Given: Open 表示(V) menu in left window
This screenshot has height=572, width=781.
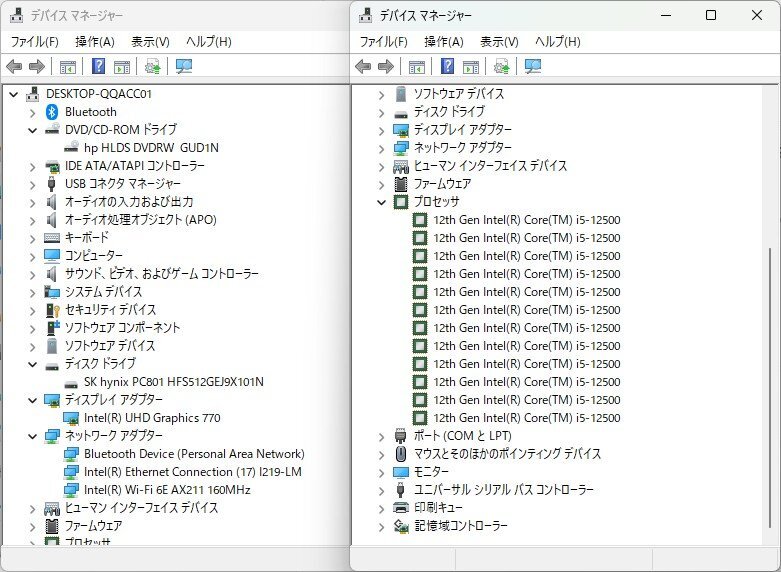Looking at the screenshot, I should pyautogui.click(x=150, y=41).
